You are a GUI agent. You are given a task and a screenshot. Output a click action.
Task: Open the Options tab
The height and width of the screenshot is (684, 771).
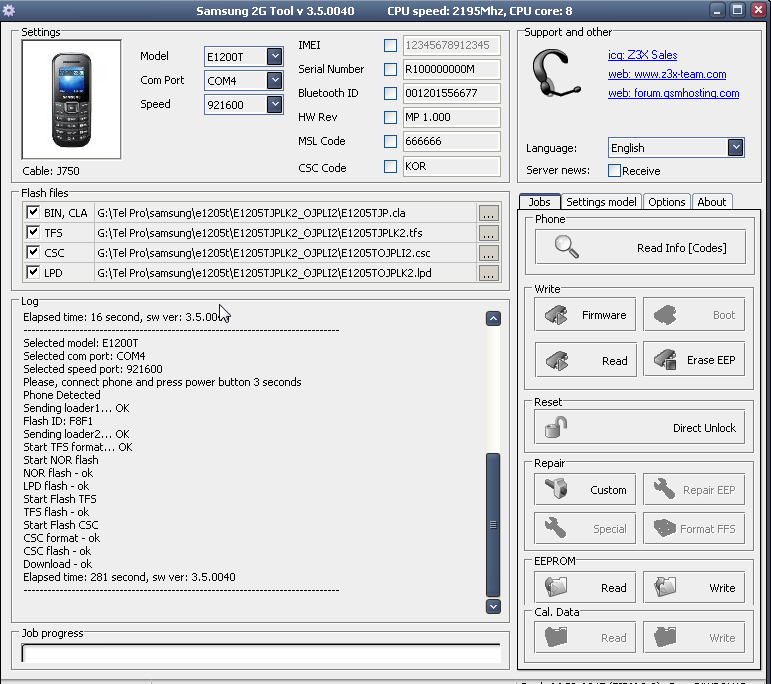[x=666, y=202]
